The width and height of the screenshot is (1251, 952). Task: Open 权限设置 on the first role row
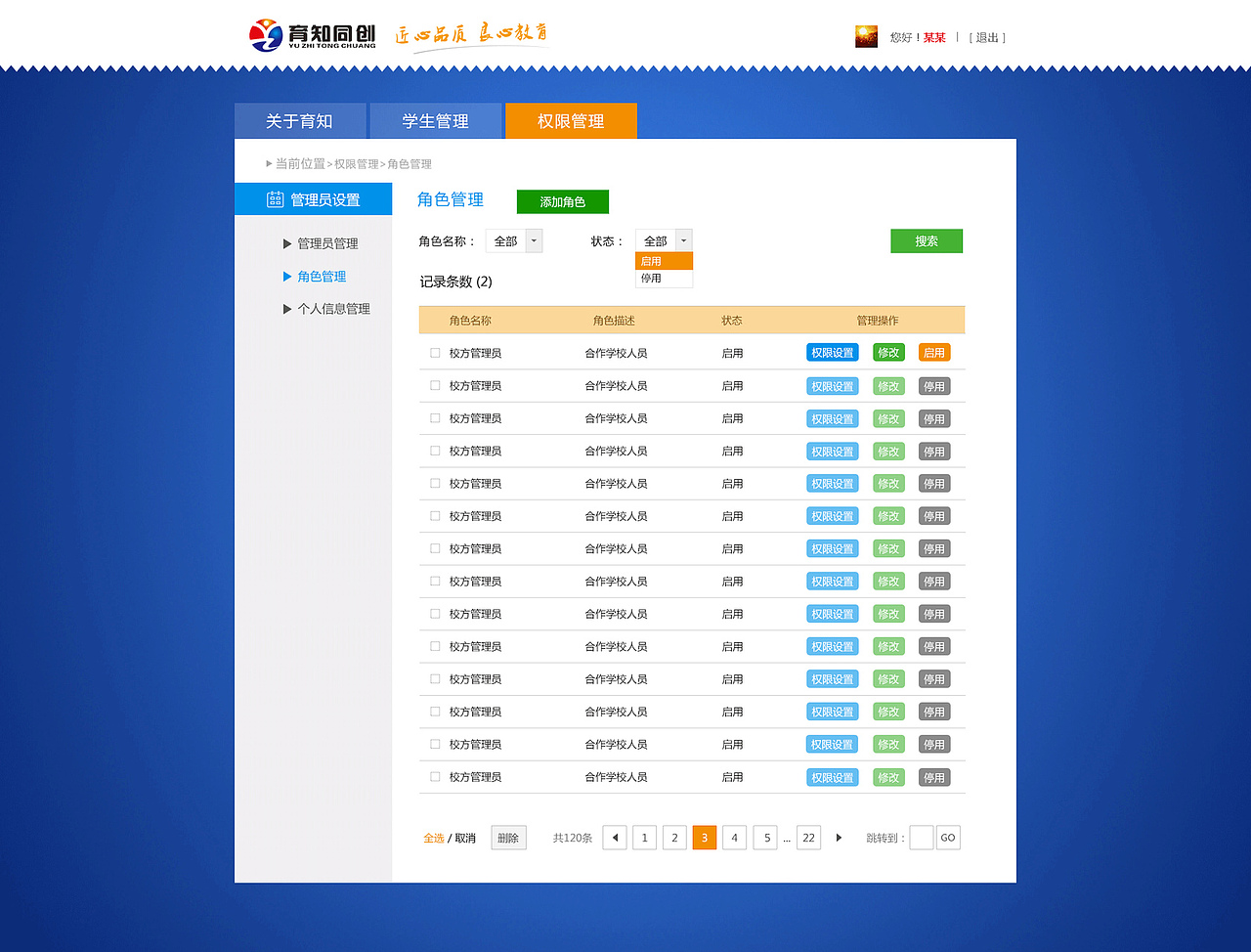click(832, 352)
